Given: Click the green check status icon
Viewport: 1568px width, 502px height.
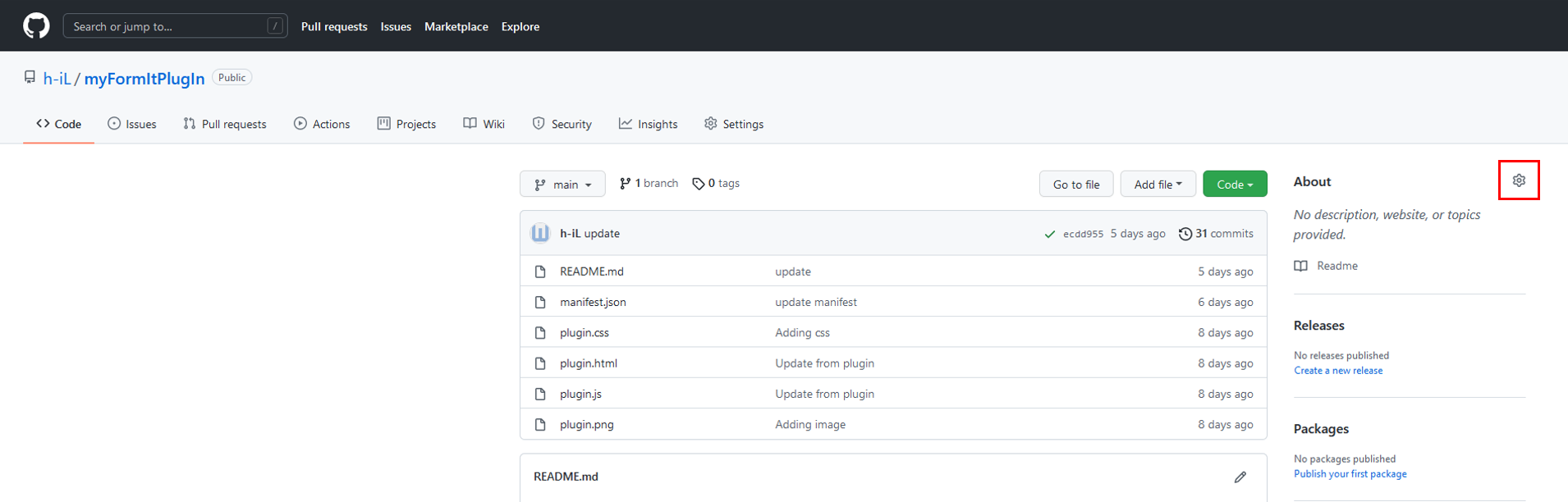Looking at the screenshot, I should coord(1049,235).
